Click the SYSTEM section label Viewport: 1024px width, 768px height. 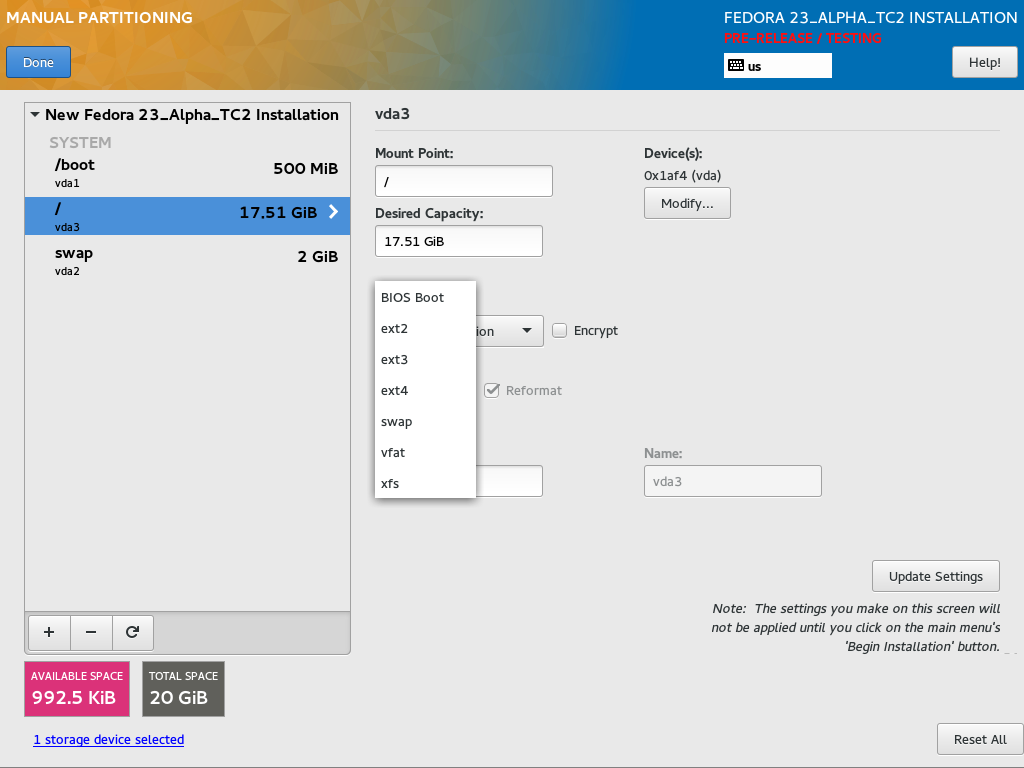click(80, 142)
